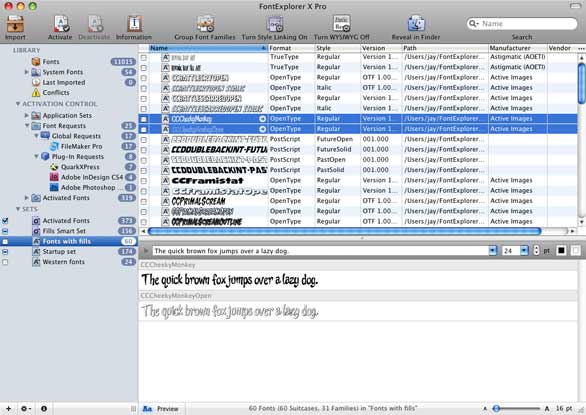
Task: Select Fonts in the library
Action: coord(51,62)
